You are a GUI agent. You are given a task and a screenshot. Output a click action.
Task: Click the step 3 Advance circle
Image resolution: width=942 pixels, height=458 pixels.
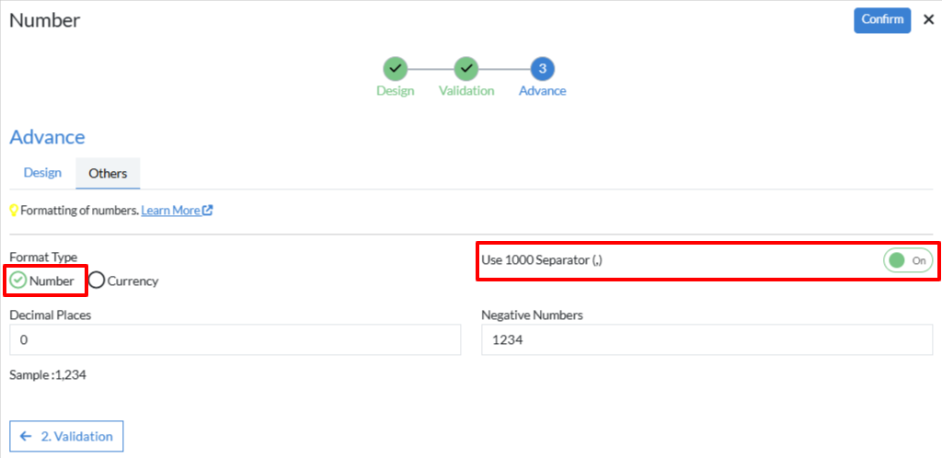pyautogui.click(x=542, y=68)
